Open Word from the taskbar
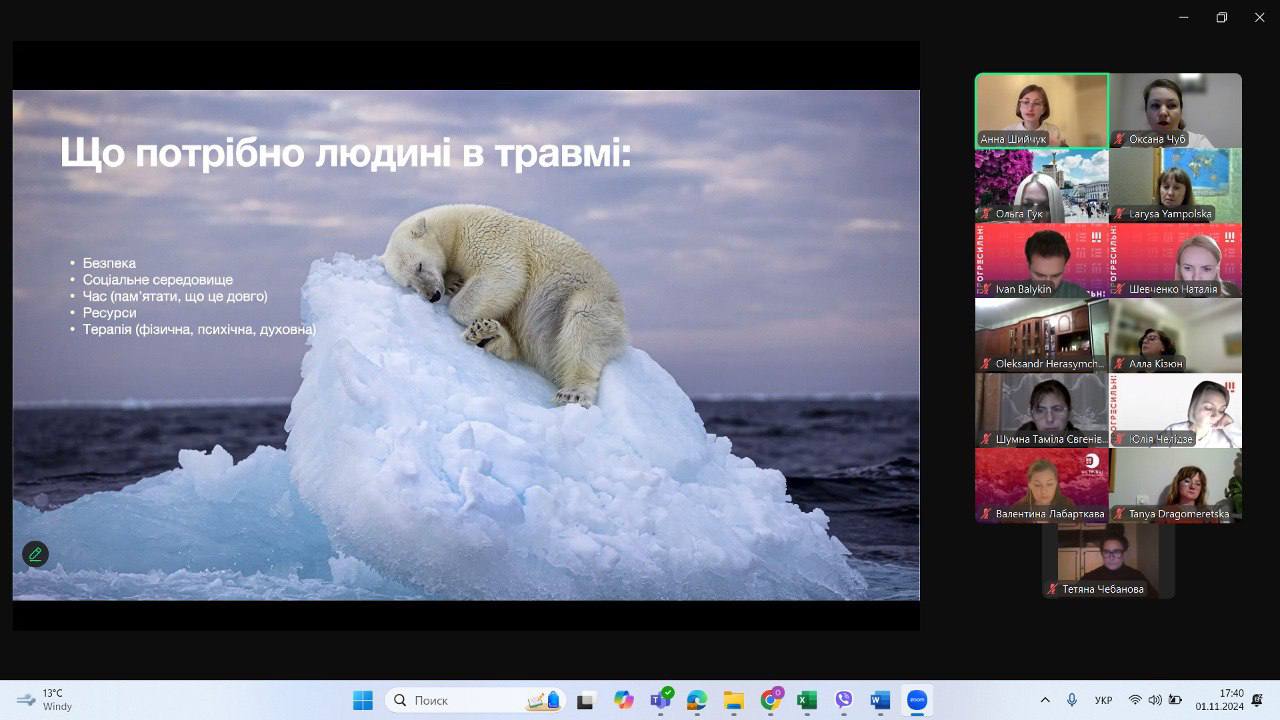Image resolution: width=1280 pixels, height=720 pixels. coord(880,700)
